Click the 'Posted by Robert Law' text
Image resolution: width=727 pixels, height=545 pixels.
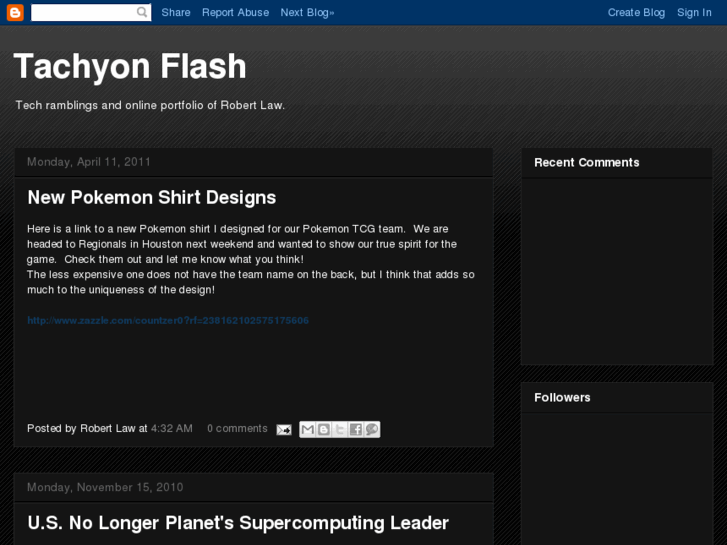click(x=81, y=429)
